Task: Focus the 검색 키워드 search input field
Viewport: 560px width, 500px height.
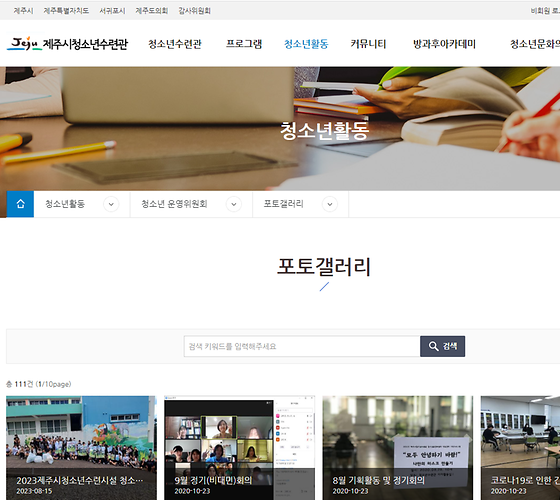Action: pyautogui.click(x=302, y=346)
